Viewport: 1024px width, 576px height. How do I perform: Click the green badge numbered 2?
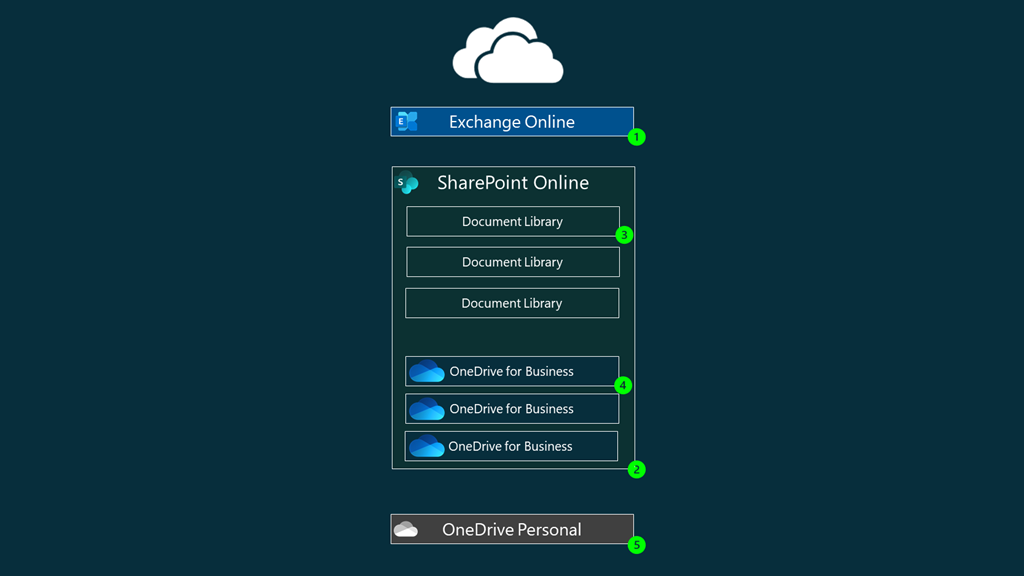point(637,468)
